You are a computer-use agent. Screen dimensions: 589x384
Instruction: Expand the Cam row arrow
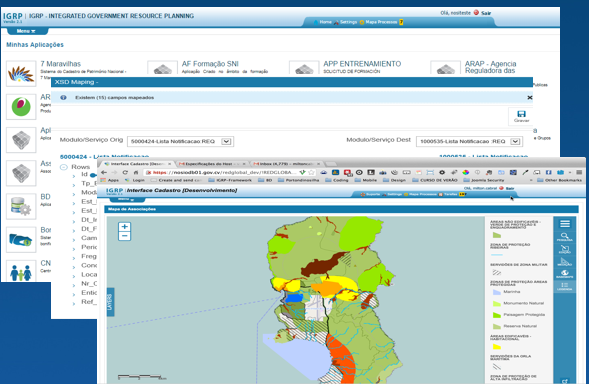74,239
